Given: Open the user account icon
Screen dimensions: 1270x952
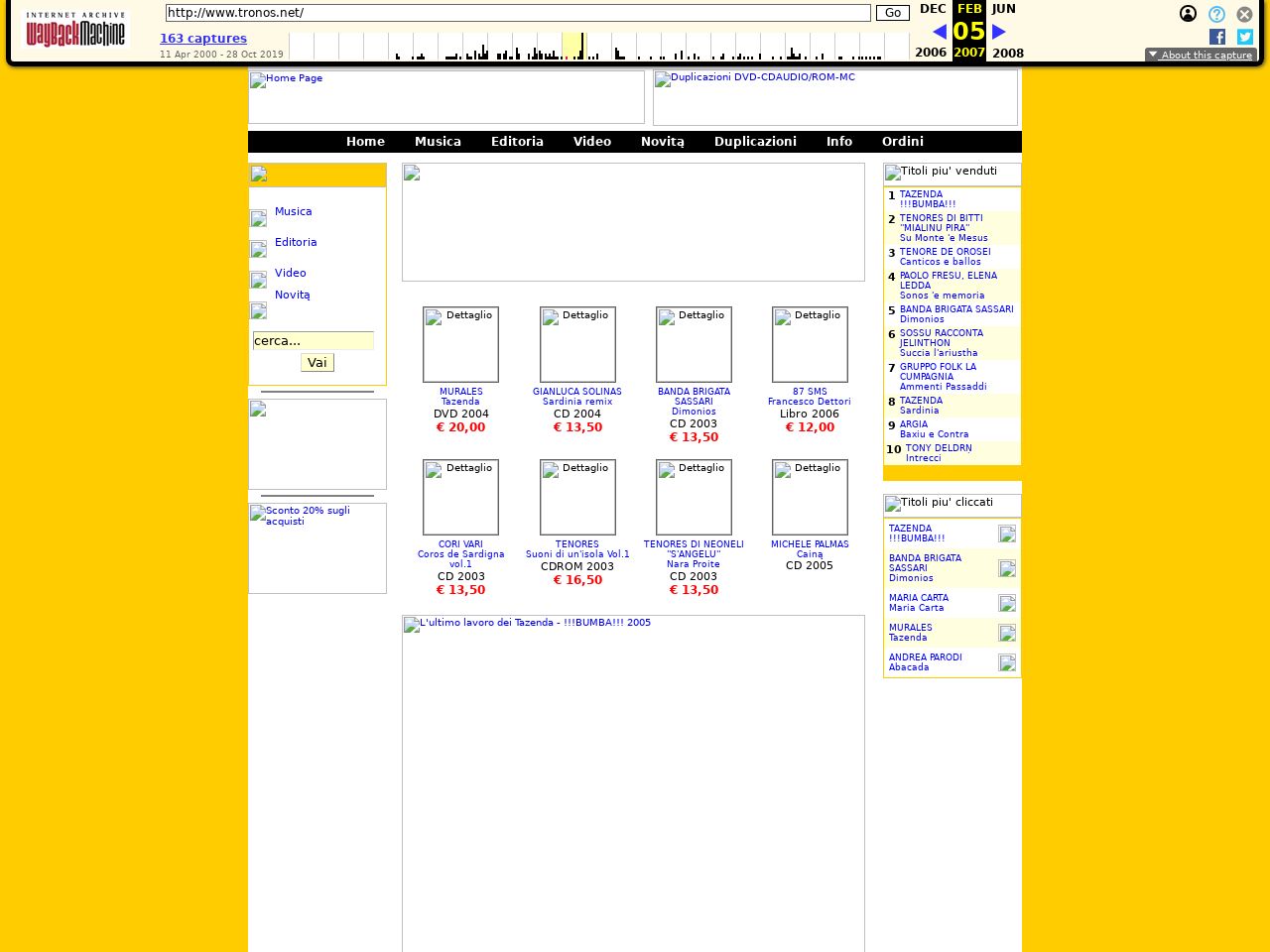Looking at the screenshot, I should 1188,14.
